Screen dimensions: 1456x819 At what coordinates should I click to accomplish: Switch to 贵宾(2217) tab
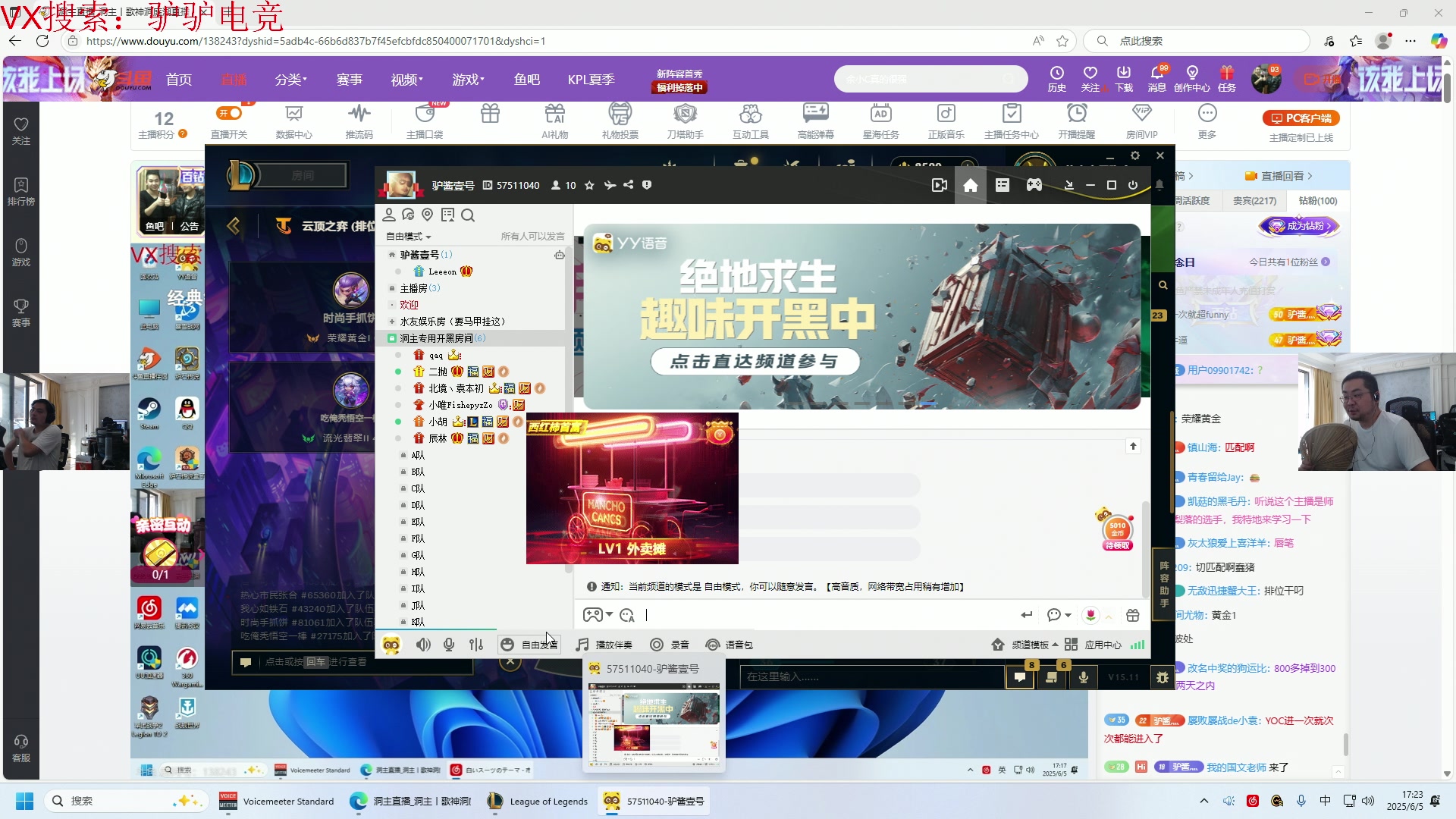click(1254, 201)
